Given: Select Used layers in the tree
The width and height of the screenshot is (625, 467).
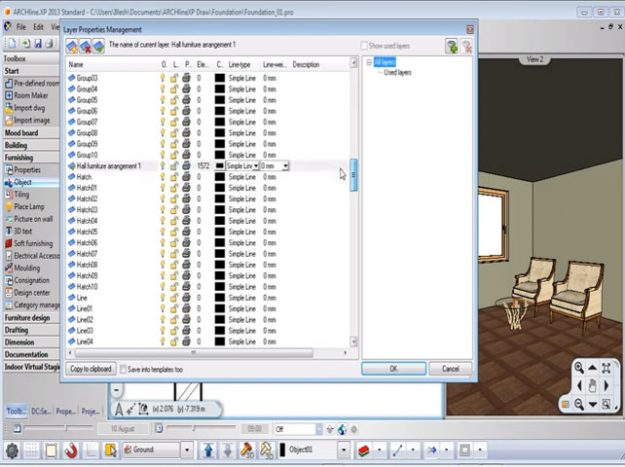Looking at the screenshot, I should point(400,73).
